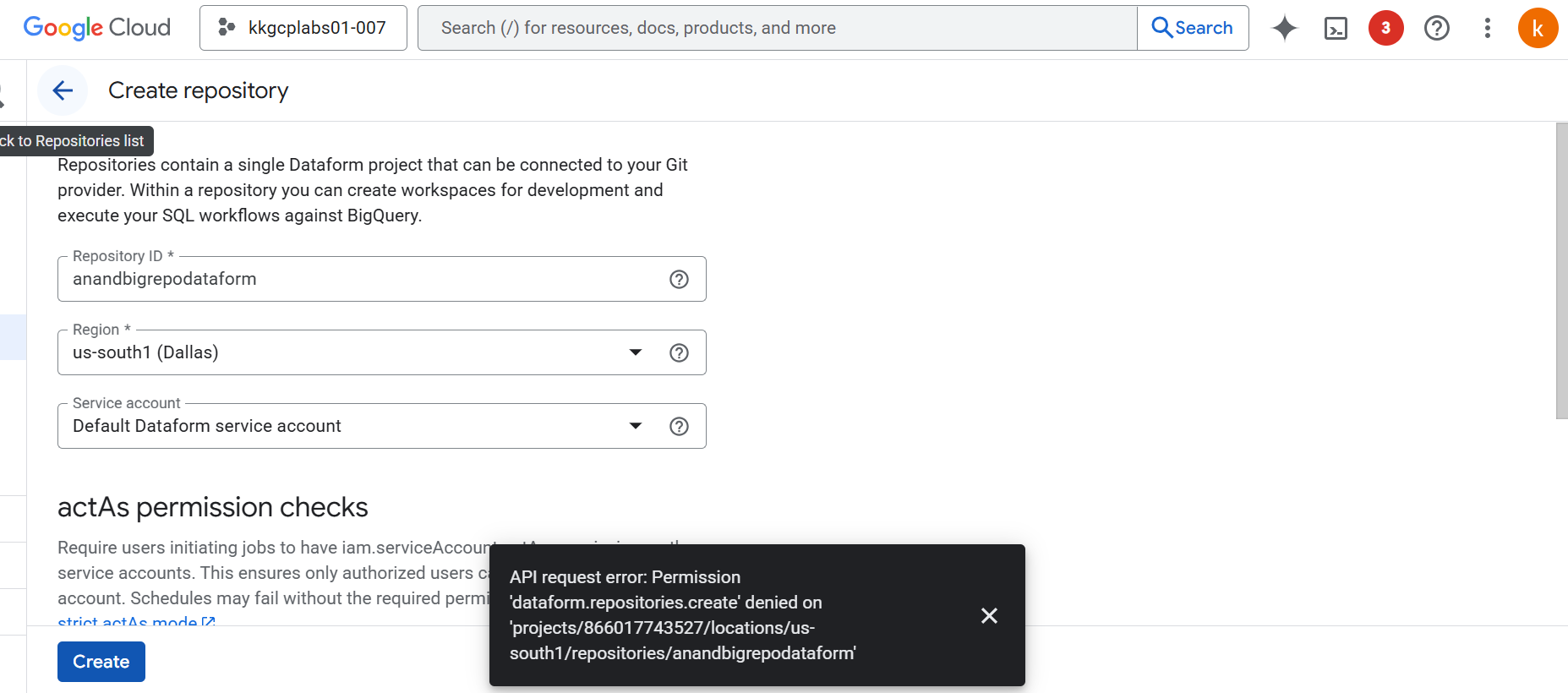This screenshot has height=693, width=1568.
Task: Activate the Cloud Shell terminal icon
Action: 1335,29
